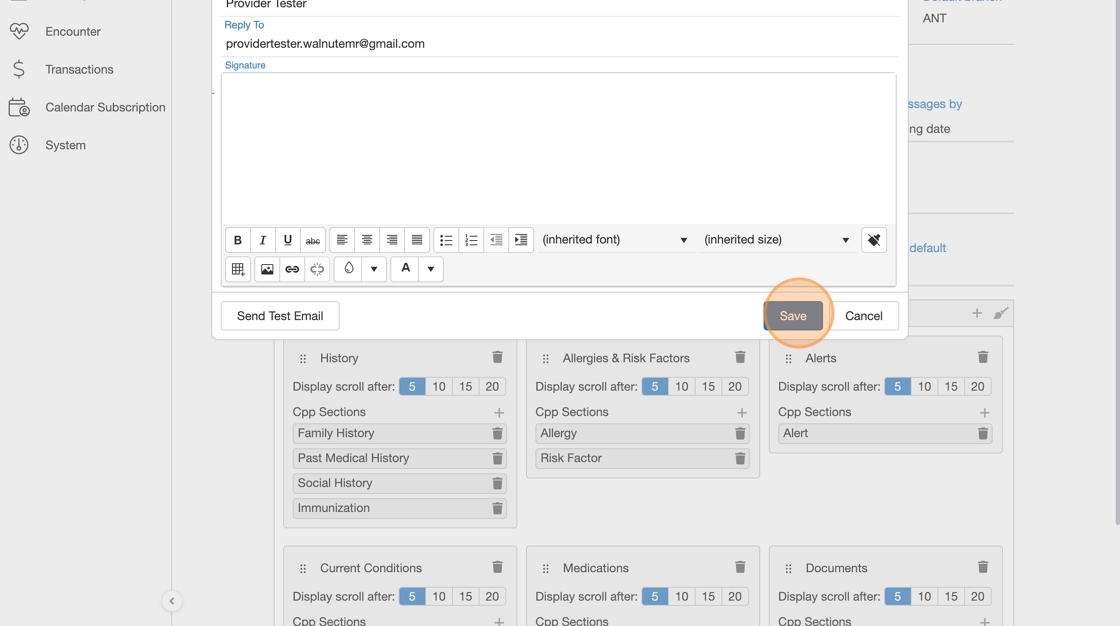
Task: Insert a bulleted list in signature
Action: [446, 240]
